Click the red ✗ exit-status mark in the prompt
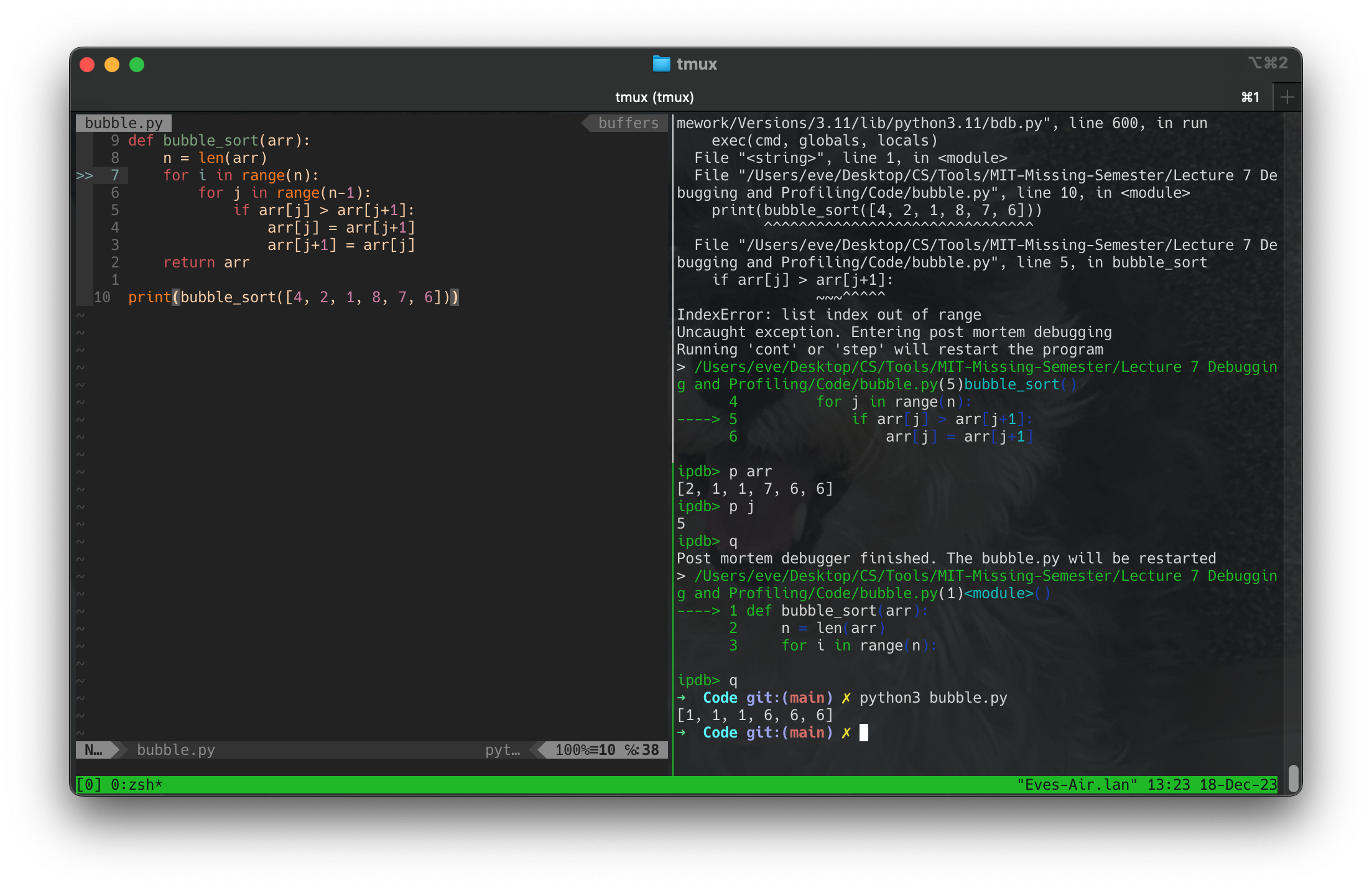Image resolution: width=1372 pixels, height=888 pixels. pos(846,733)
